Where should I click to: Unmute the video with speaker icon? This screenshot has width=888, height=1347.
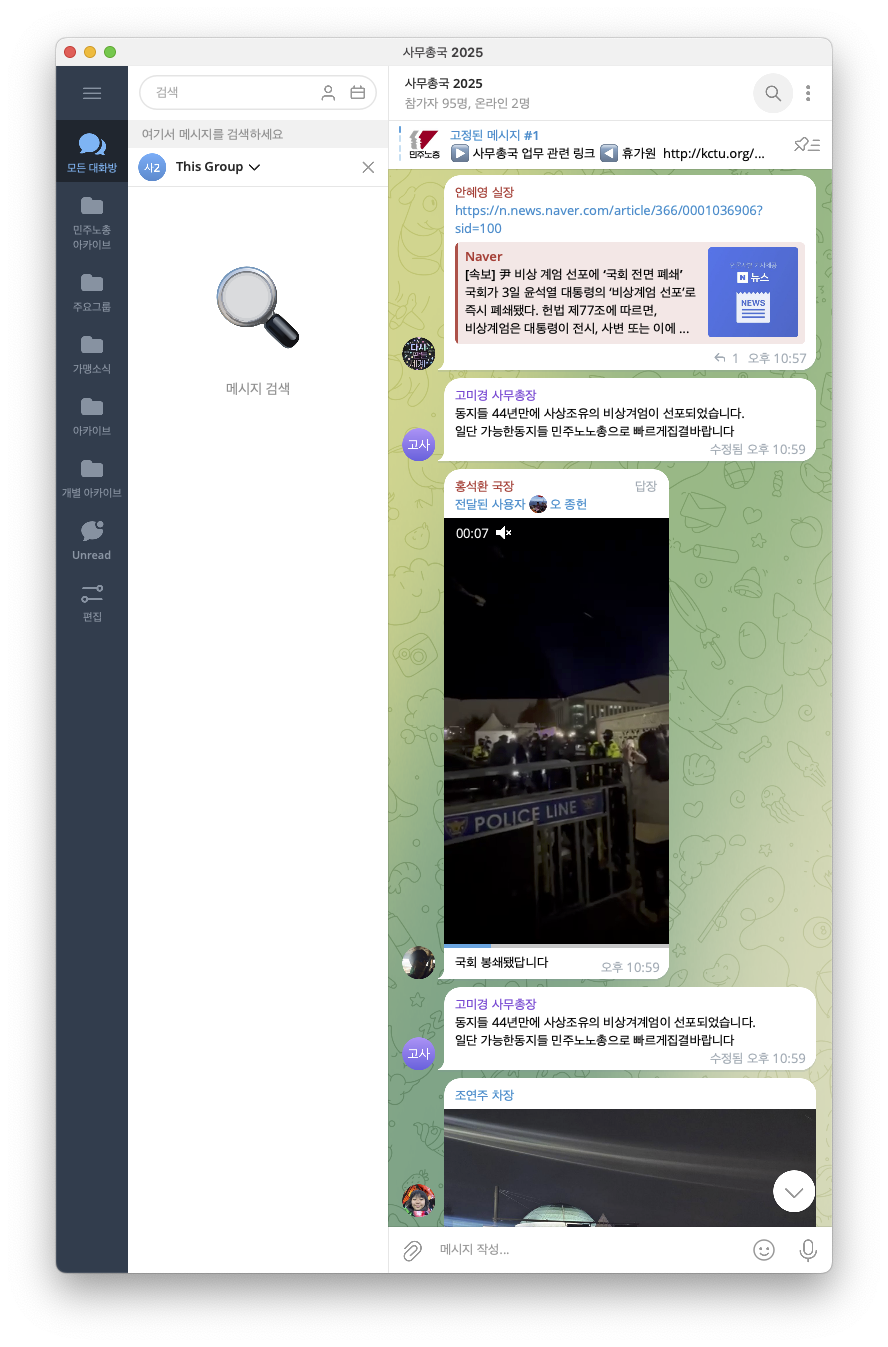(x=504, y=533)
